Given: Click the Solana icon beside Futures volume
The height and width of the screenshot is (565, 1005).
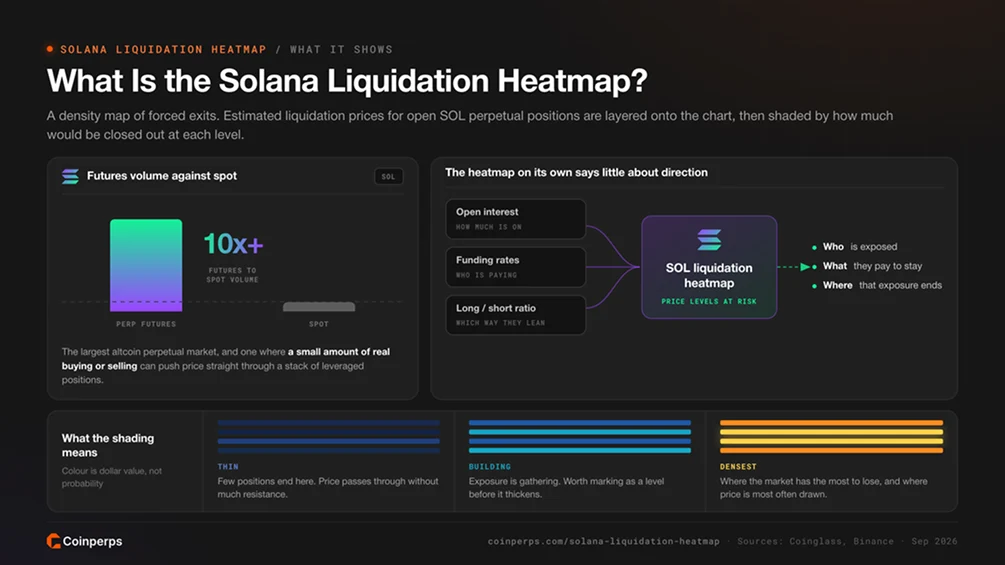Looking at the screenshot, I should point(71,176).
